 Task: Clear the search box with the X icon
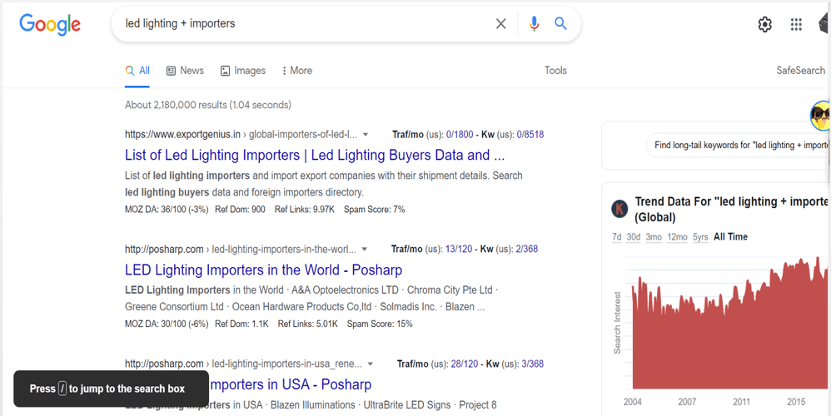(501, 24)
